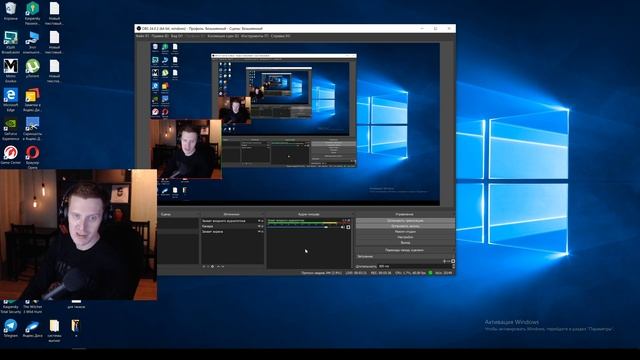The height and width of the screenshot is (360, 640).
Task: Open the yellow folder icon beside Yandex.Disk
Action: [54, 330]
